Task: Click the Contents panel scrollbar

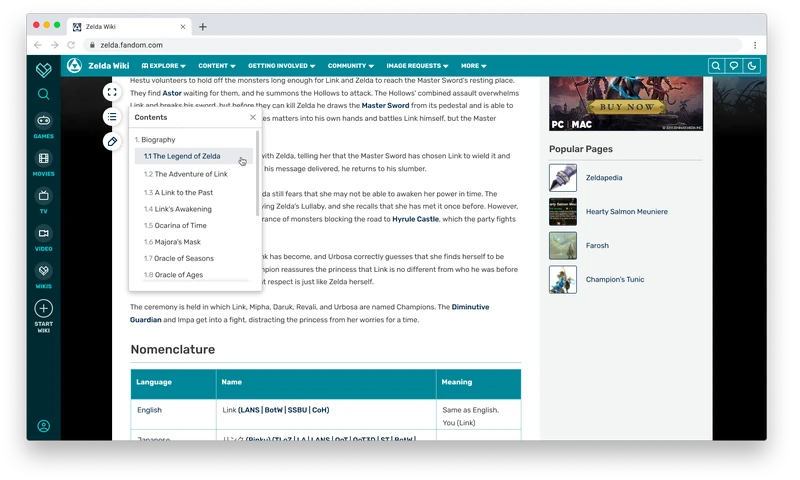Action: click(257, 173)
